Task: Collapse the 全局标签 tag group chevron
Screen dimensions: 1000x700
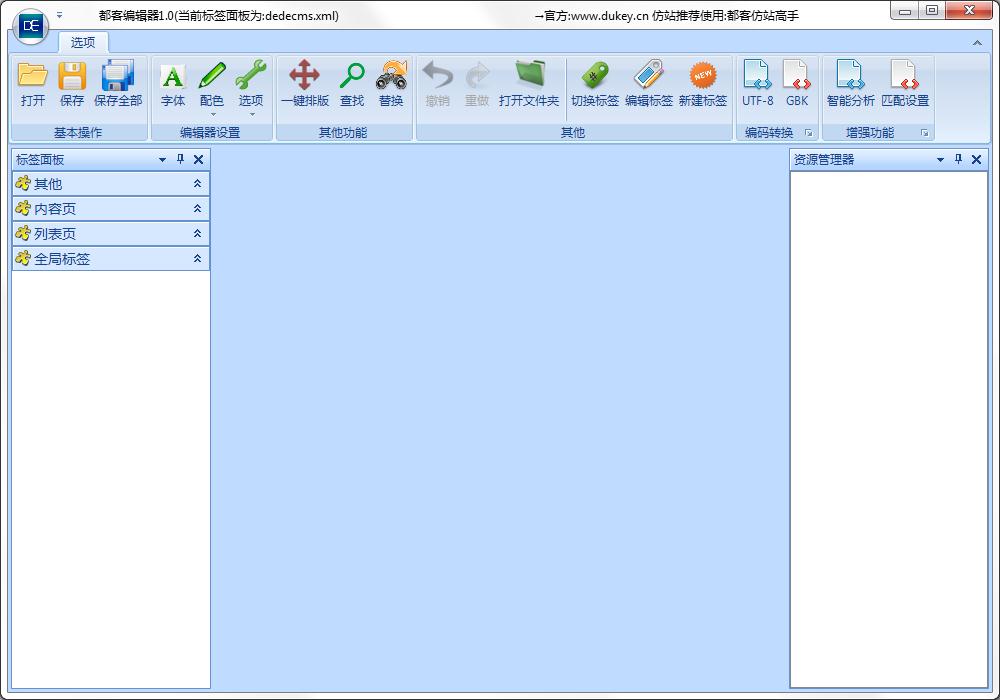Action: (198, 258)
